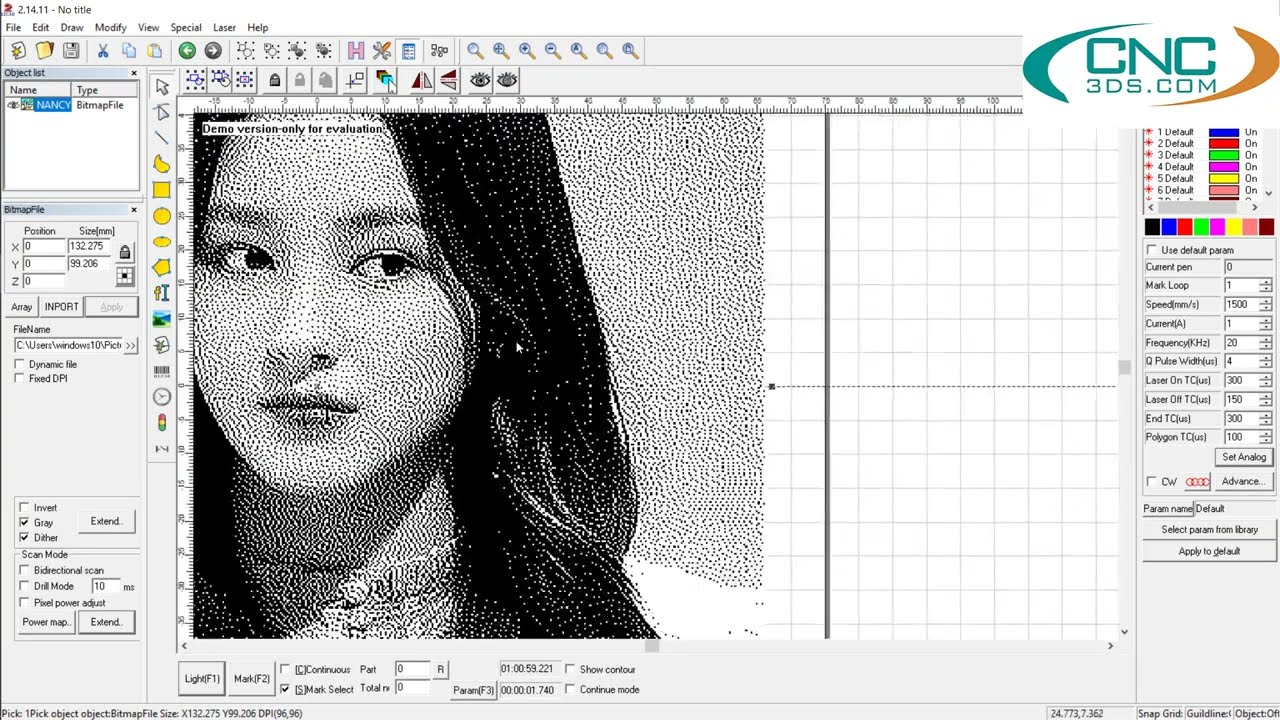Viewport: 1280px width, 720px height.
Task: Select the Circle draw tool
Action: point(162,216)
